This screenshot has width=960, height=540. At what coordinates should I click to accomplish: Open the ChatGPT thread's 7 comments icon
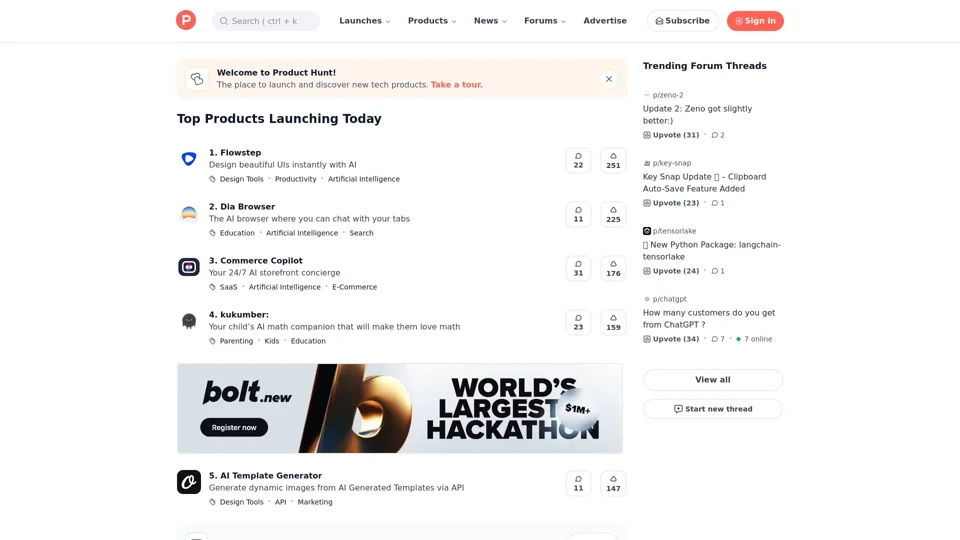click(x=718, y=339)
